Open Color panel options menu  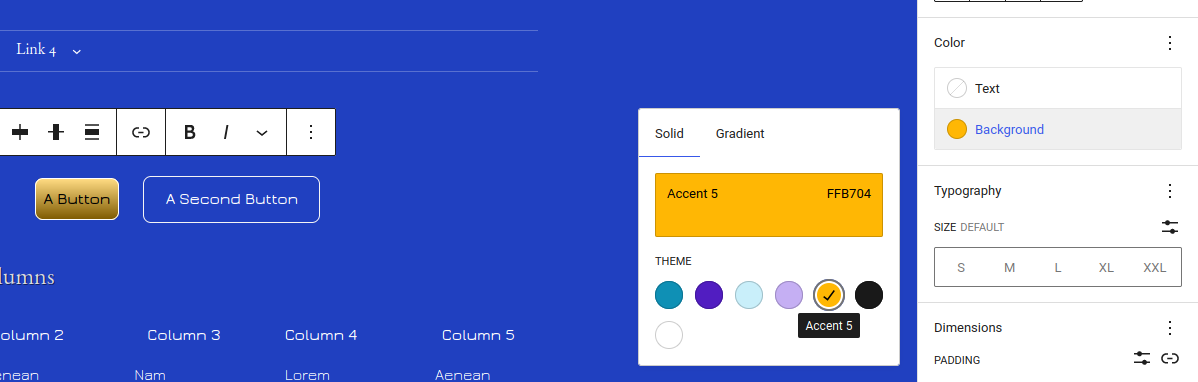(1169, 43)
